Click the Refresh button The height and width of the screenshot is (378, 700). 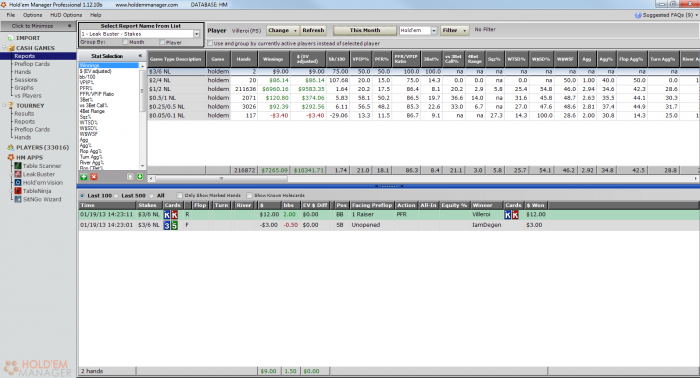313,30
